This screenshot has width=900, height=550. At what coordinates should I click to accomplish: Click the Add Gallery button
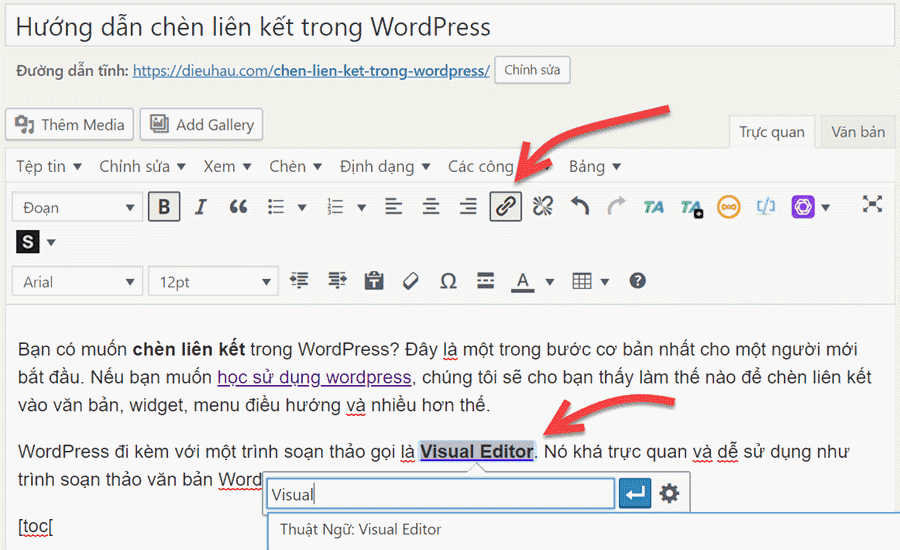click(x=201, y=125)
